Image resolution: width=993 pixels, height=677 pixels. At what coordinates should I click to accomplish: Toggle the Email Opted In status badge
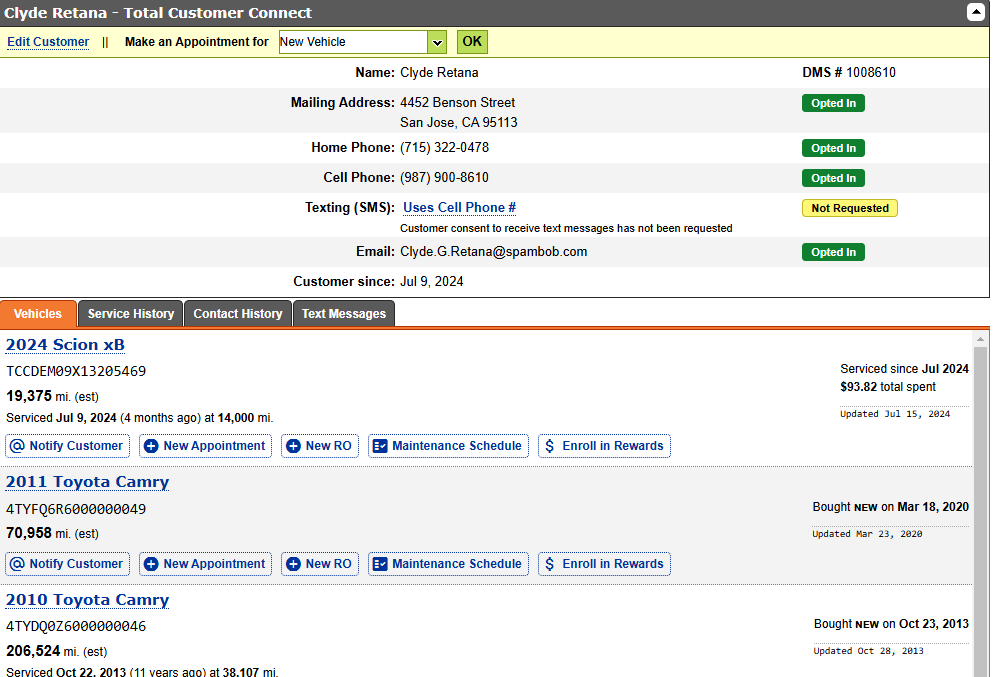[x=833, y=252]
